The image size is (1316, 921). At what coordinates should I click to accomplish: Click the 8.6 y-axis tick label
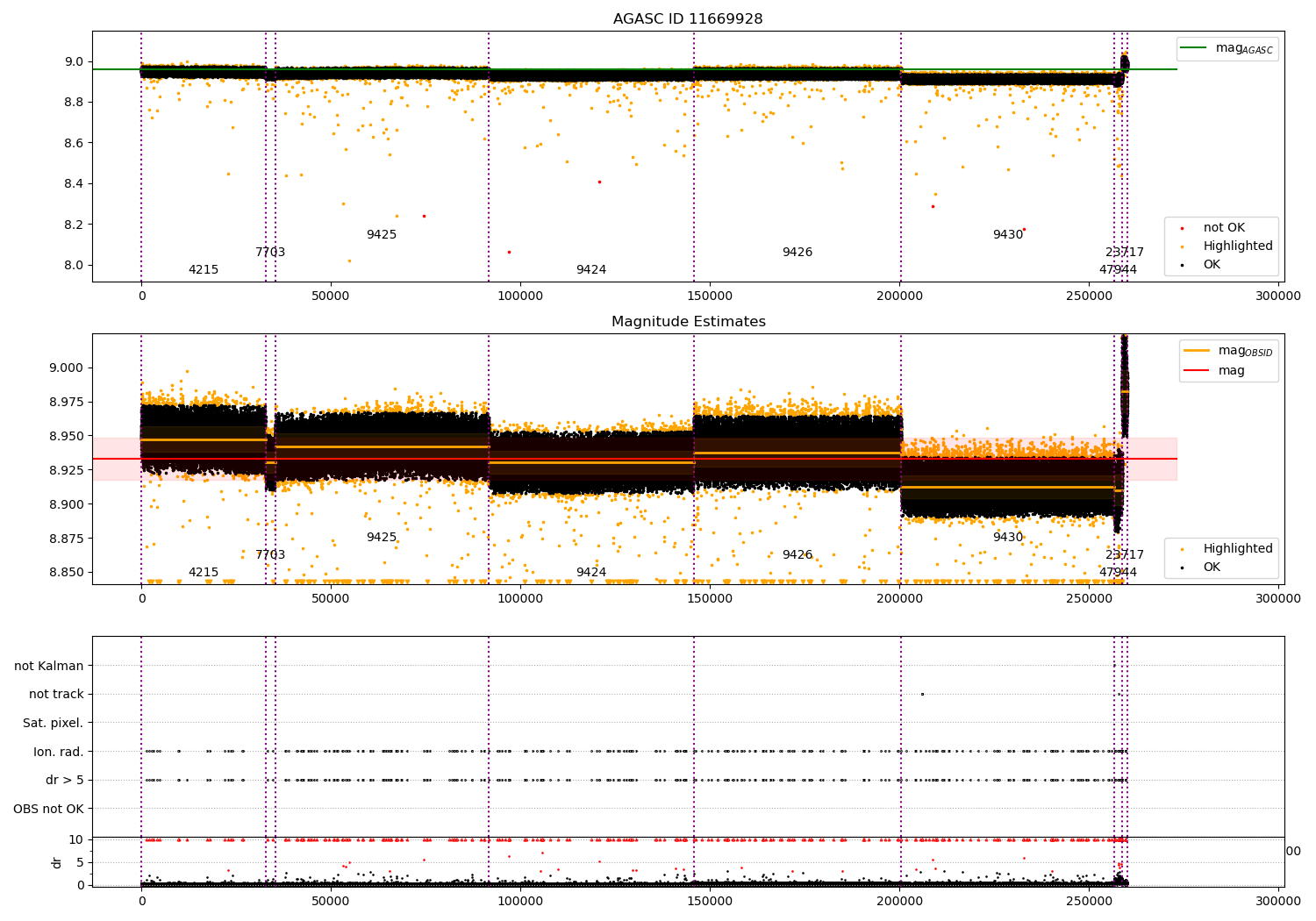(73, 143)
